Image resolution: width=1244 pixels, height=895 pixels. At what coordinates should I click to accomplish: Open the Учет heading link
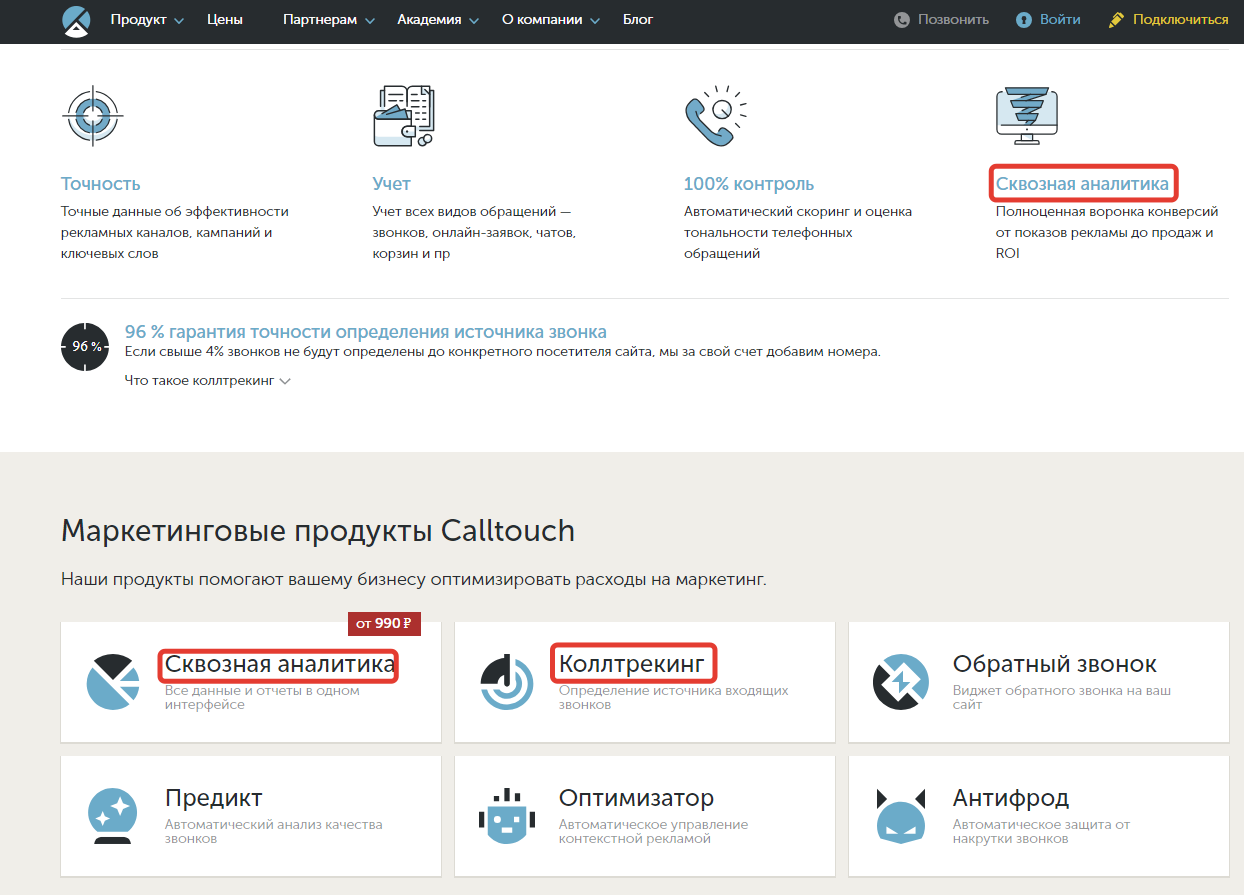tap(392, 184)
